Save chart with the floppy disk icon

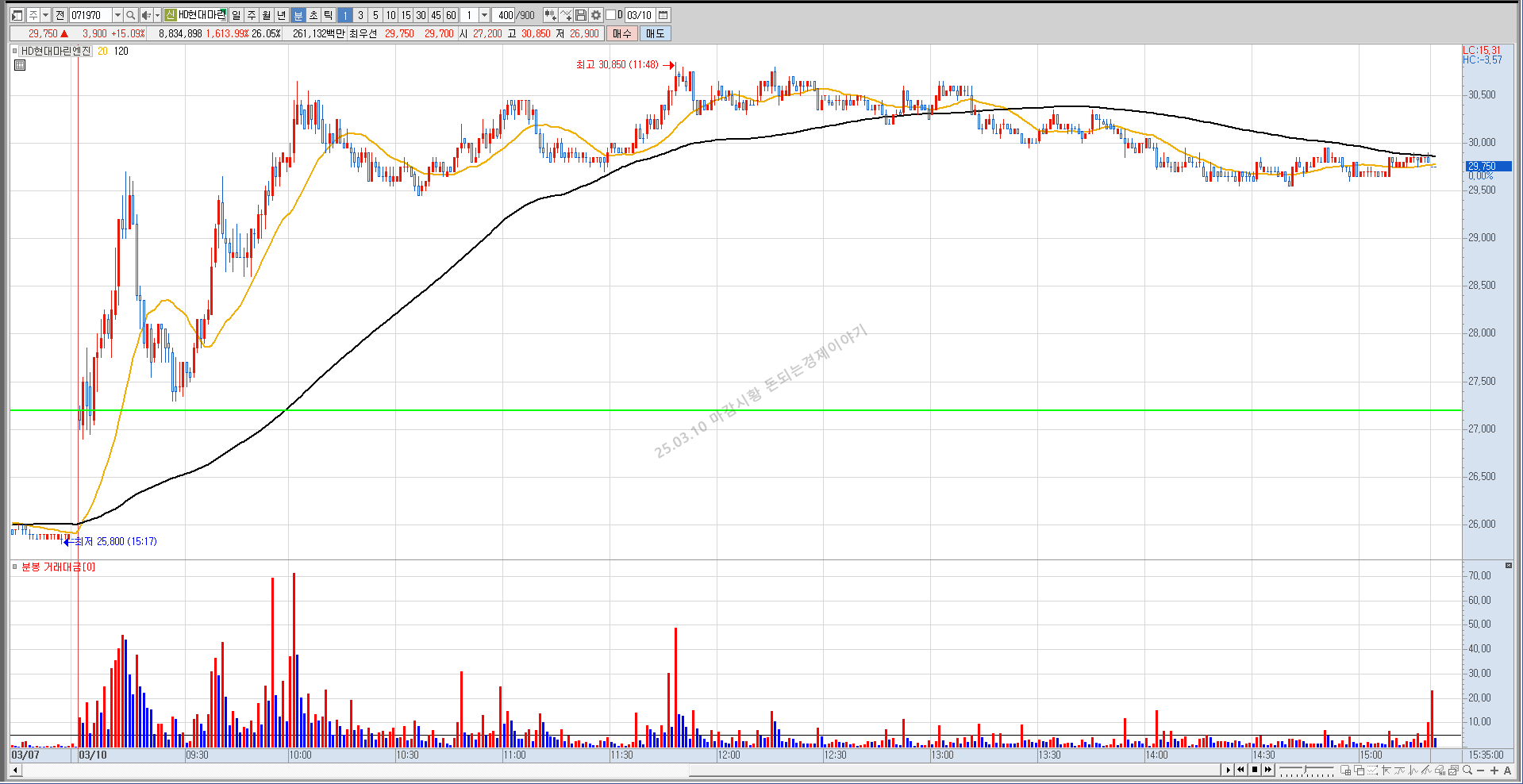point(581,15)
